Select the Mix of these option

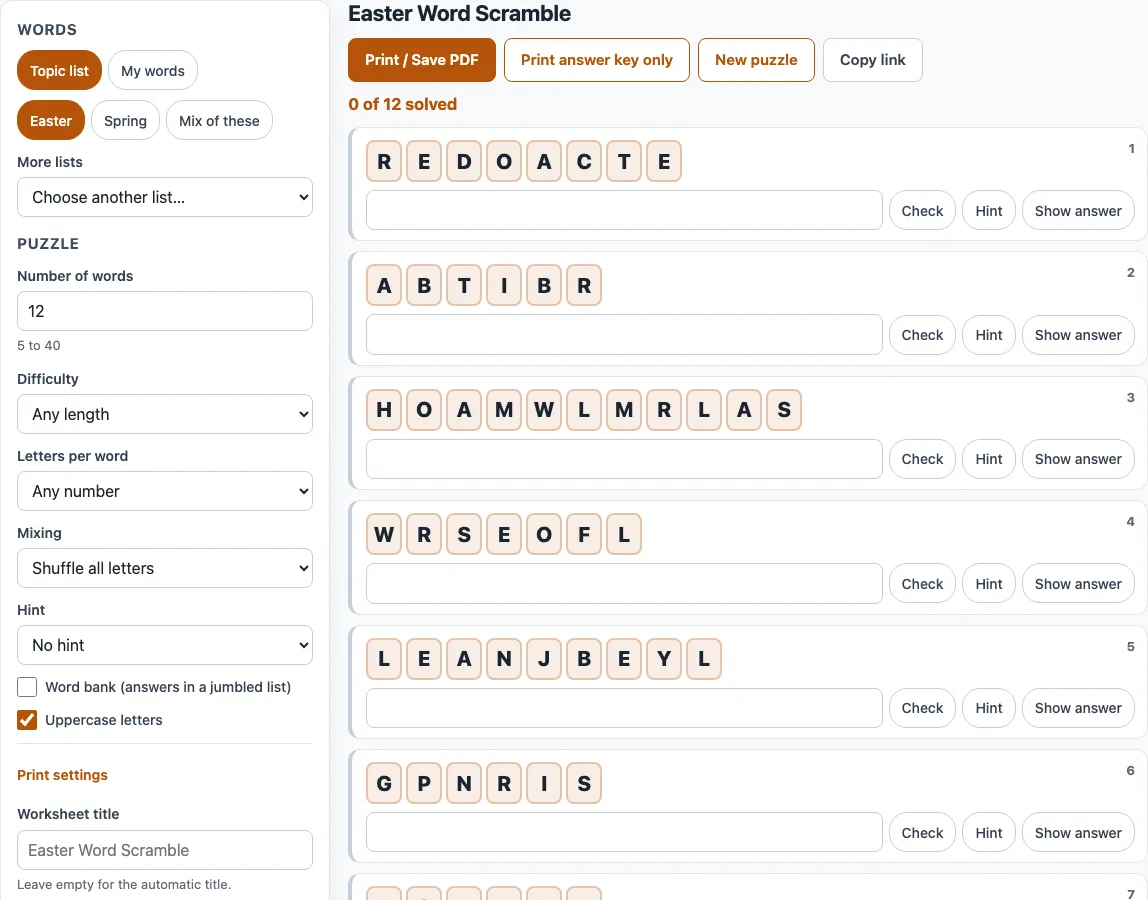point(219,120)
